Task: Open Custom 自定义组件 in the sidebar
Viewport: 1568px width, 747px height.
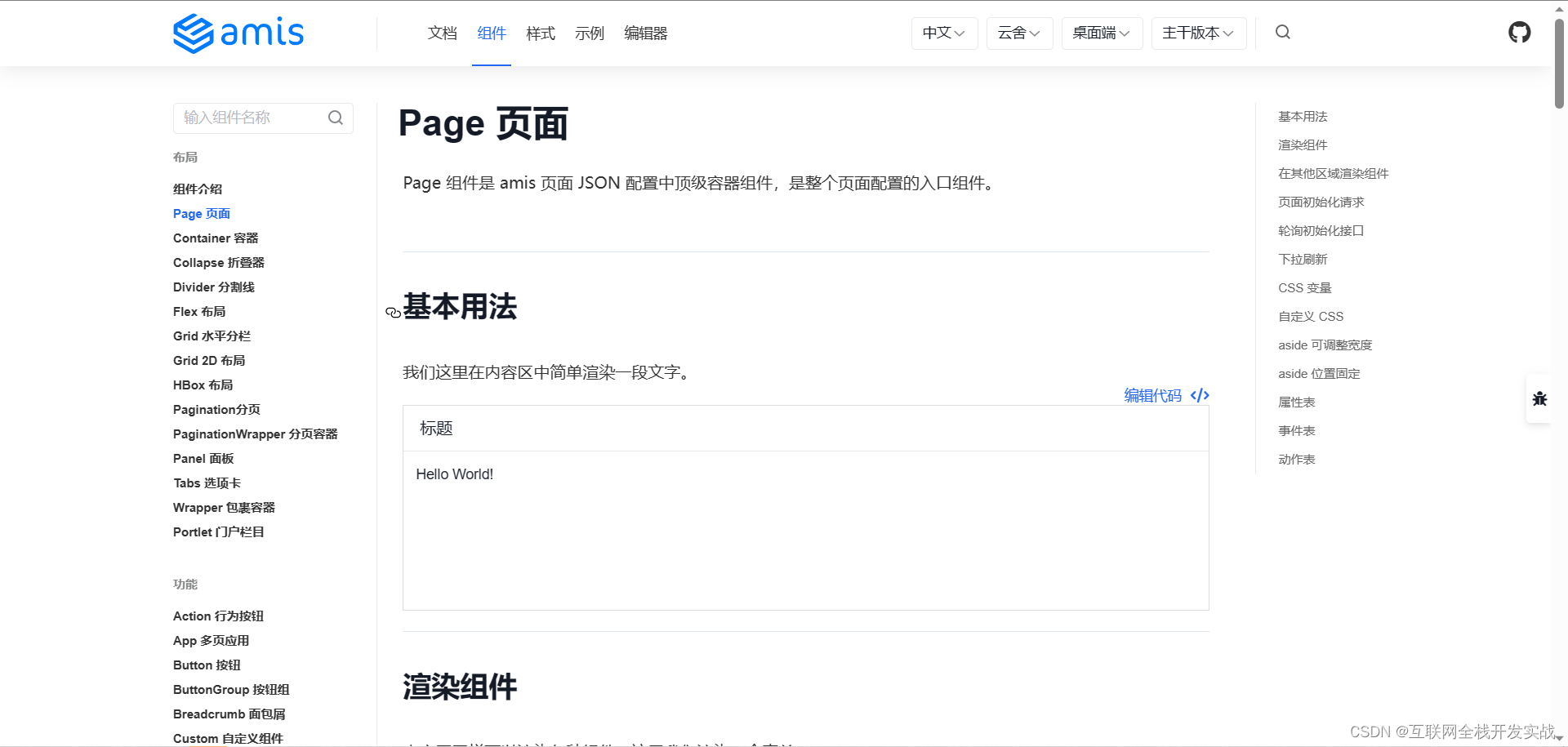Action: pyautogui.click(x=229, y=738)
